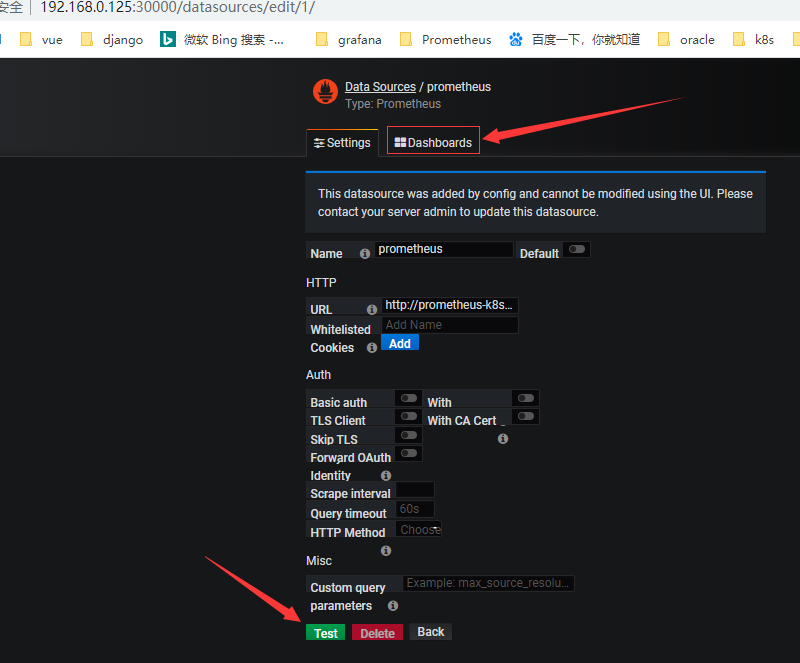Toggle the With CA Cert switch
800x663 pixels.
coord(526,416)
